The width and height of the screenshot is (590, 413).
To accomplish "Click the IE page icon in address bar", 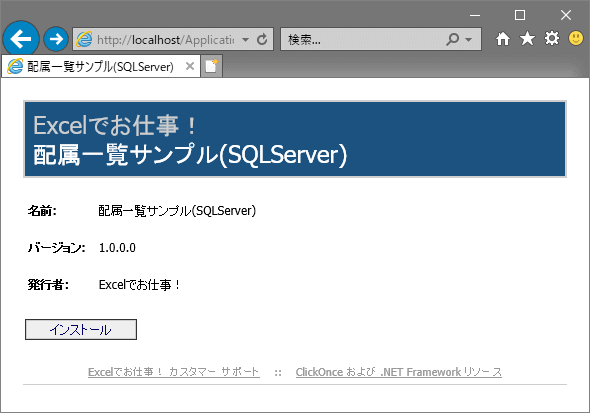I will (x=84, y=39).
